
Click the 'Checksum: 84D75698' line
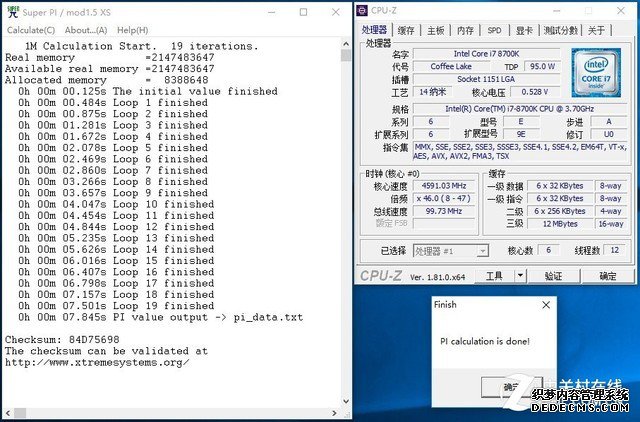pos(62,340)
